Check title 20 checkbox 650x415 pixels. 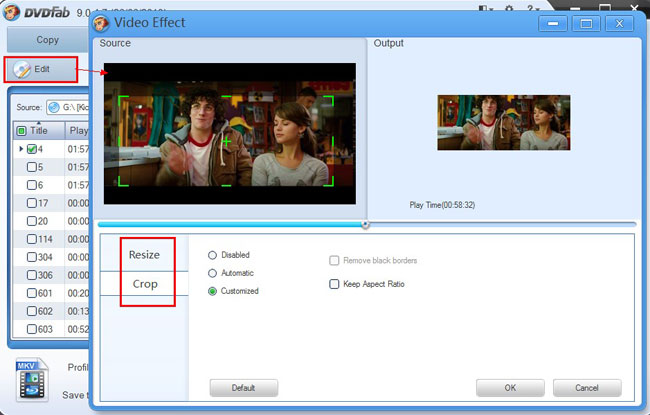(x=32, y=221)
